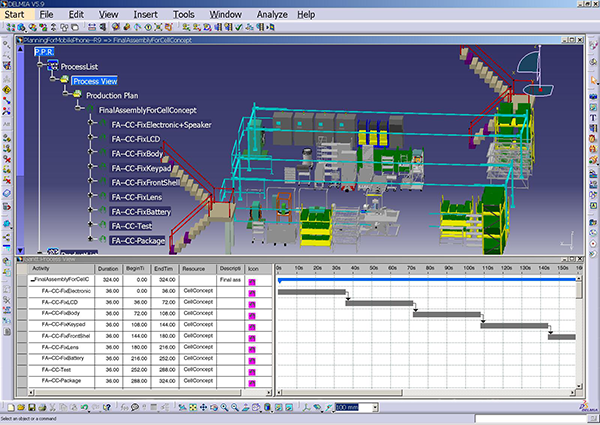Click the New document icon

pyautogui.click(x=11, y=407)
